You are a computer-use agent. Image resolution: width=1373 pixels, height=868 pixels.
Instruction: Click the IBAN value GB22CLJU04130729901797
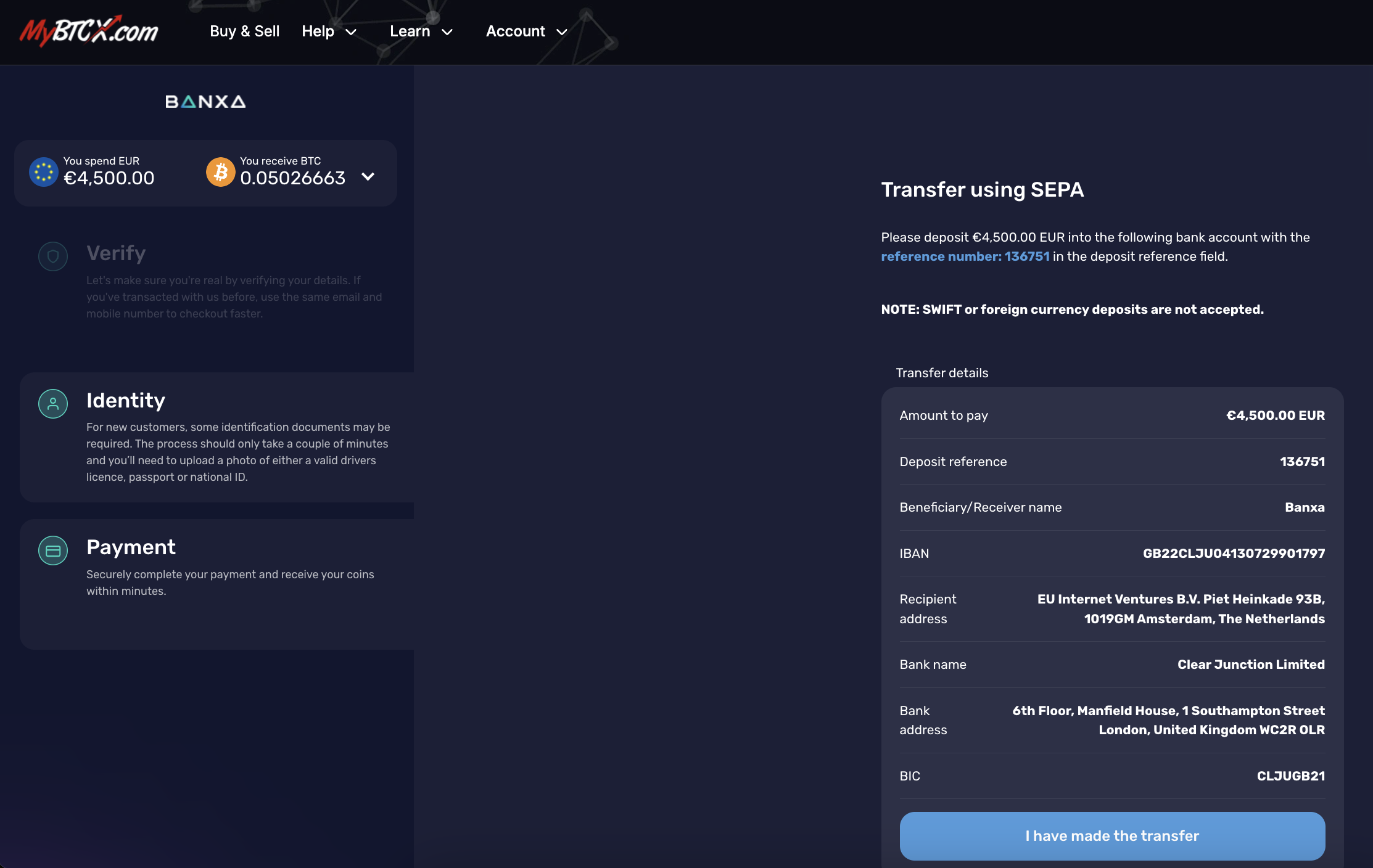click(1234, 554)
